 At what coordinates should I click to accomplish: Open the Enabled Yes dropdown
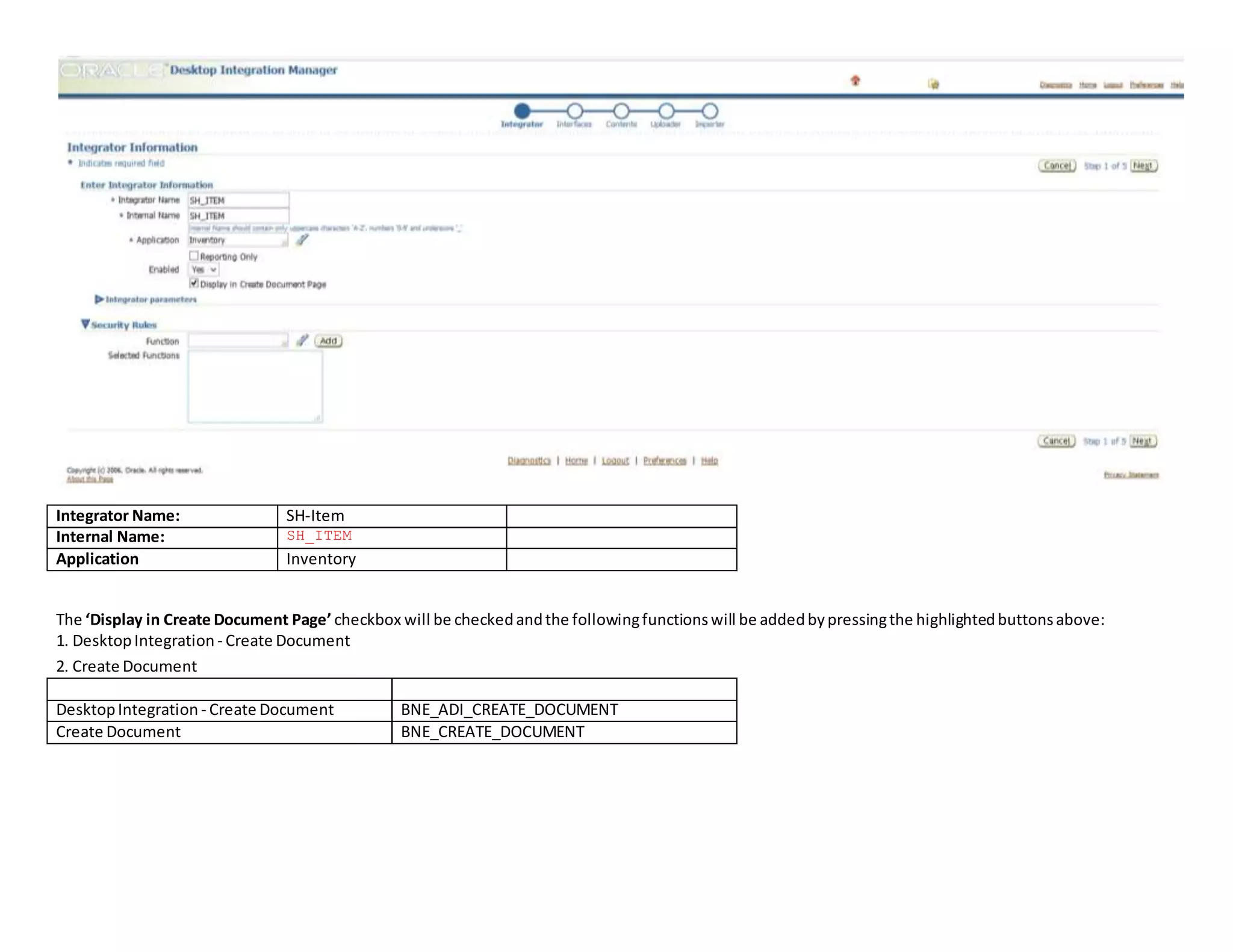tap(204, 270)
